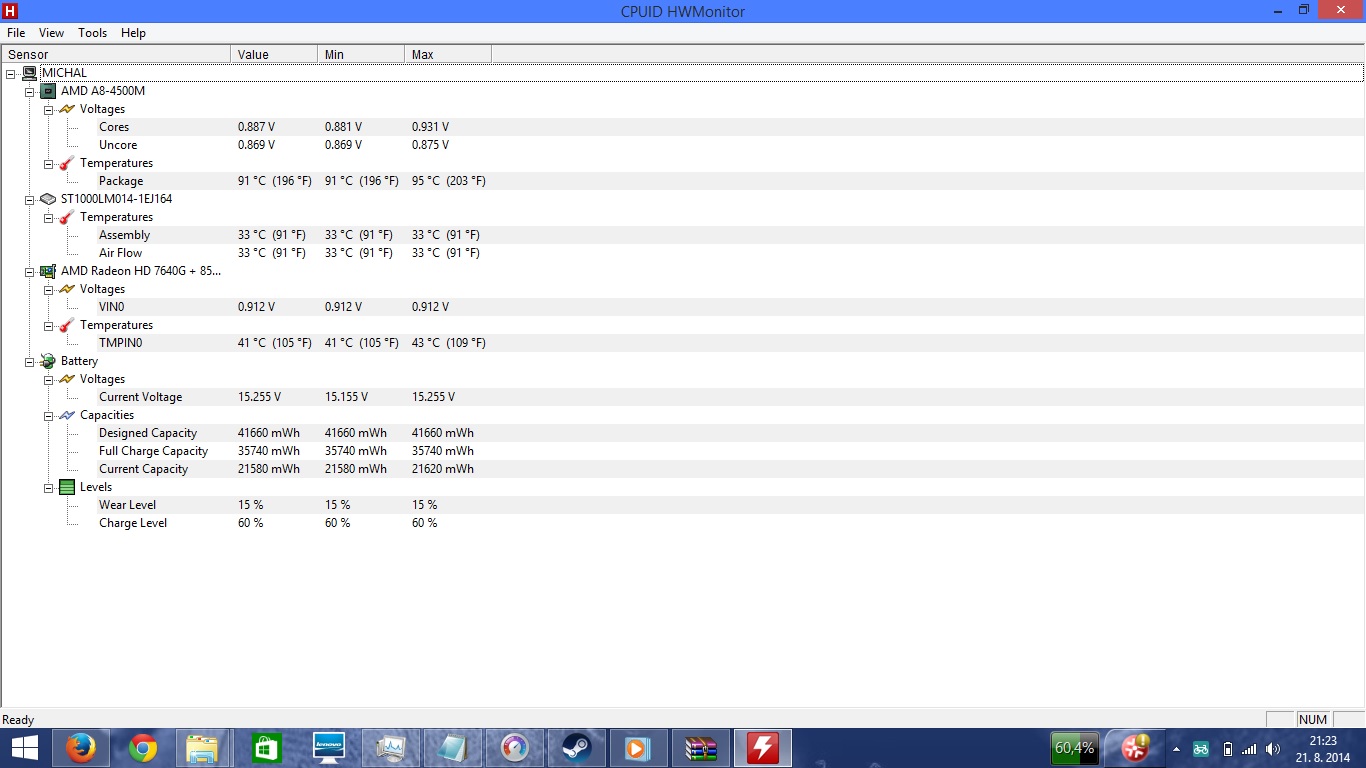The height and width of the screenshot is (768, 1366).
Task: Collapse the MICHAL root node
Action: pos(10,73)
